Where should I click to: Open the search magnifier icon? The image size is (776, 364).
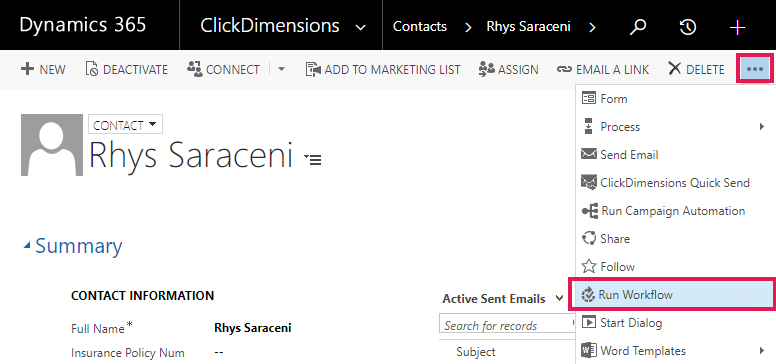click(638, 27)
